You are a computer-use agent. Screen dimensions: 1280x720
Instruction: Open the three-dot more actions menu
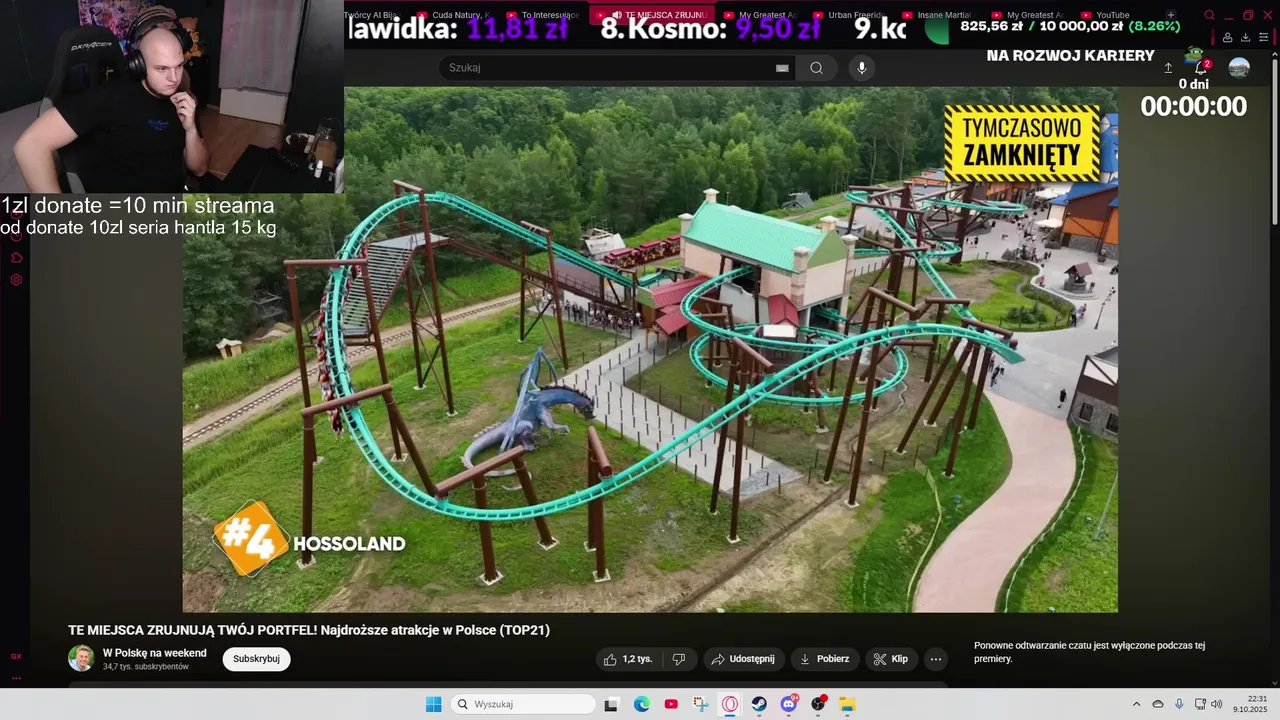point(936,659)
